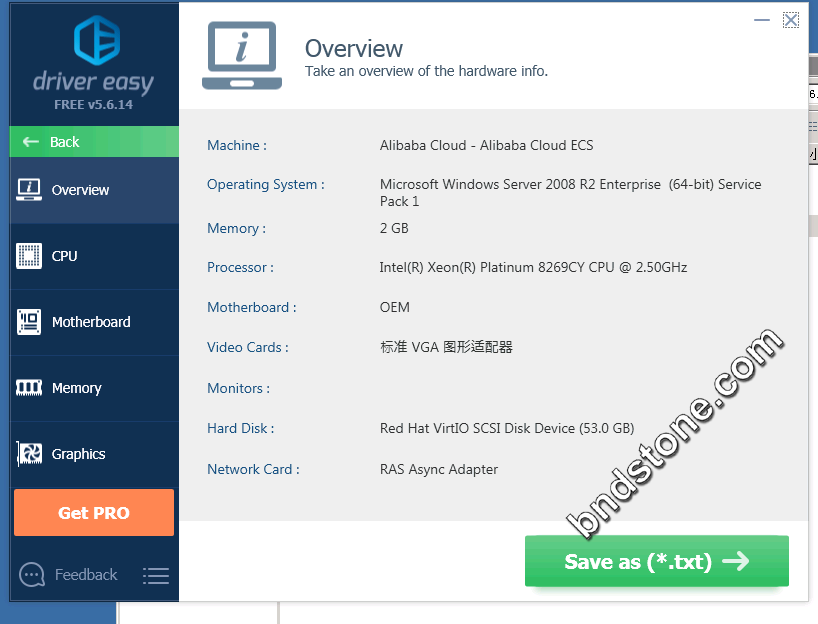Click the Feedback speech bubble icon
818x624 pixels.
32,575
